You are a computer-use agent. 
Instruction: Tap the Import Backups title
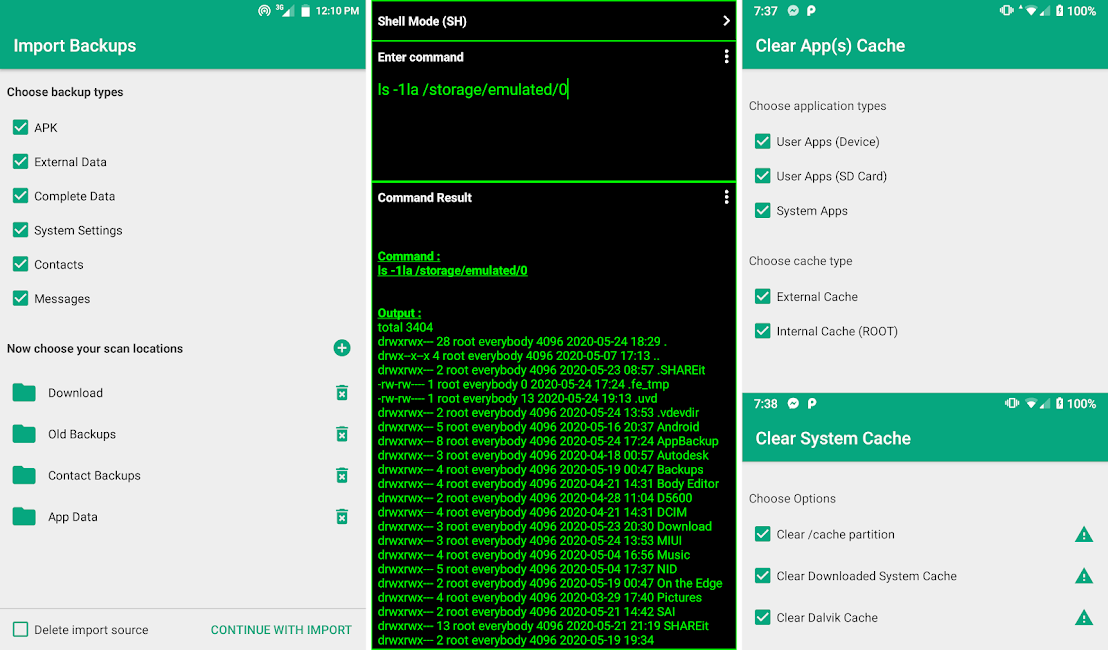pos(75,46)
